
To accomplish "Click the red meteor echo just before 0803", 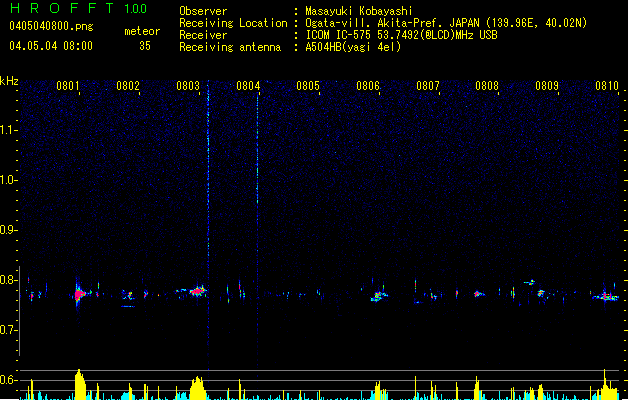I will [197, 291].
